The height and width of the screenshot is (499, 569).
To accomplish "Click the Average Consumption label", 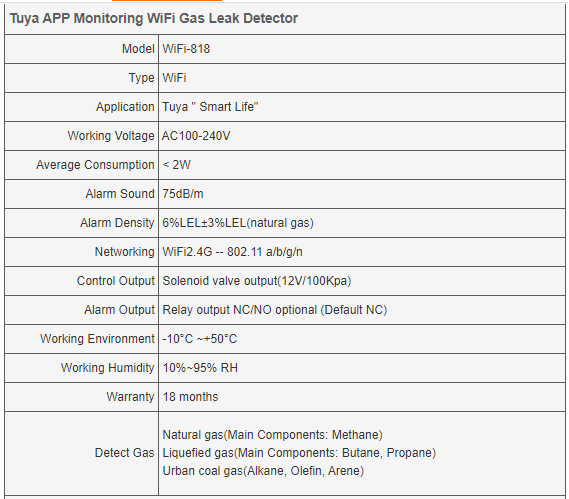I will (x=95, y=165).
